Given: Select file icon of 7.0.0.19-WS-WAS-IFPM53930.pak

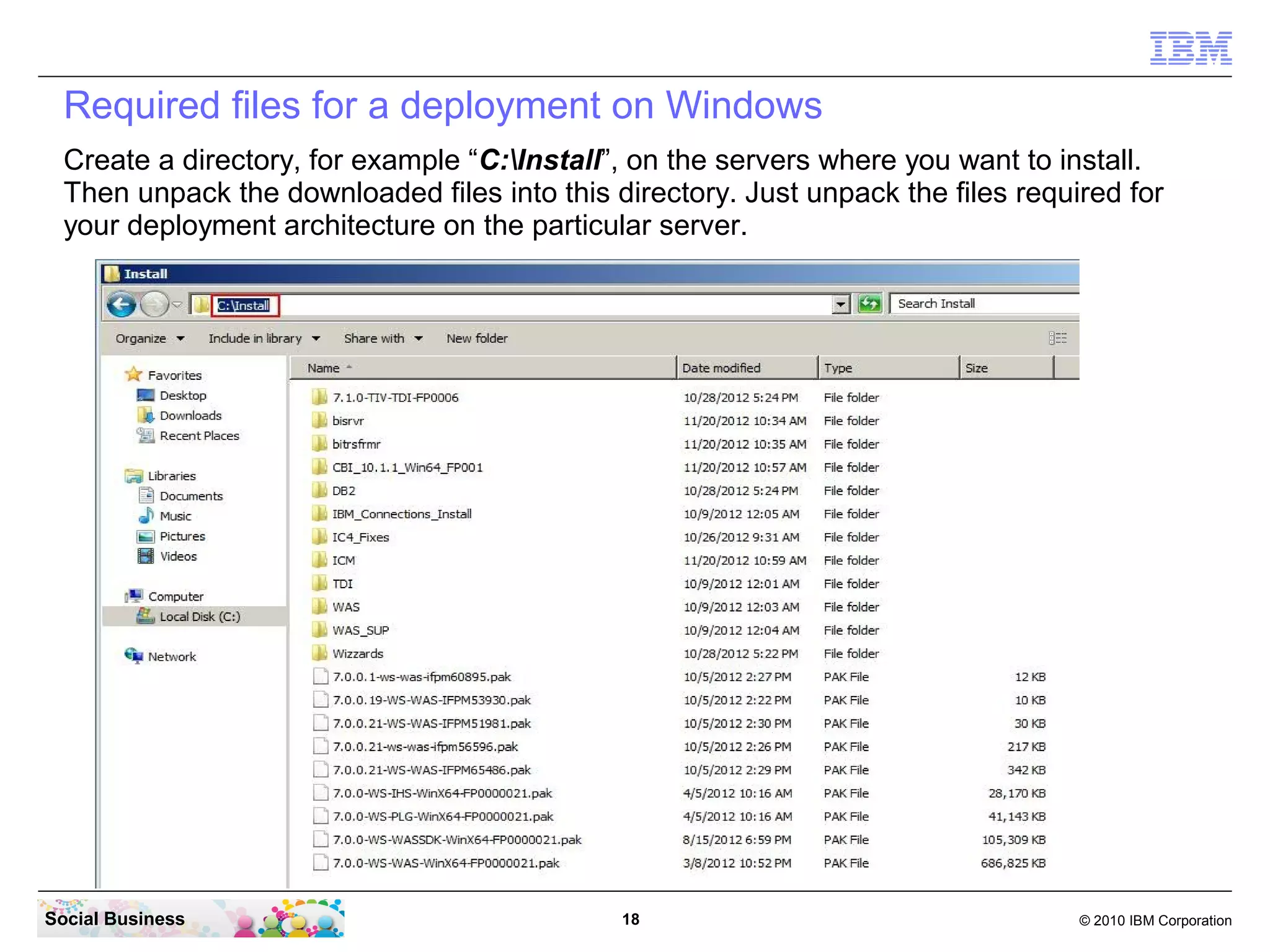Looking at the screenshot, I should pyautogui.click(x=321, y=700).
